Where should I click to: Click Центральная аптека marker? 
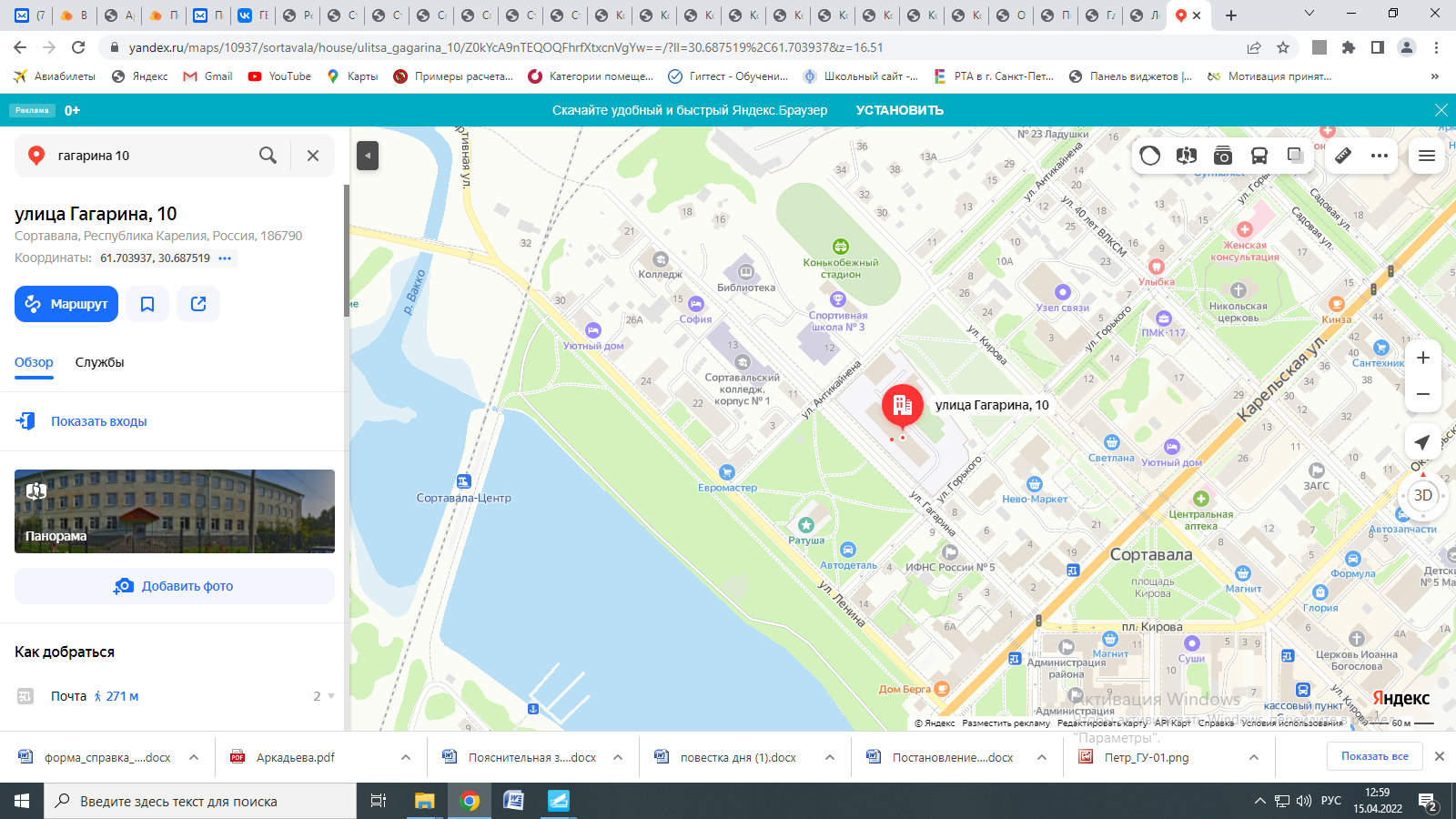point(1201,499)
